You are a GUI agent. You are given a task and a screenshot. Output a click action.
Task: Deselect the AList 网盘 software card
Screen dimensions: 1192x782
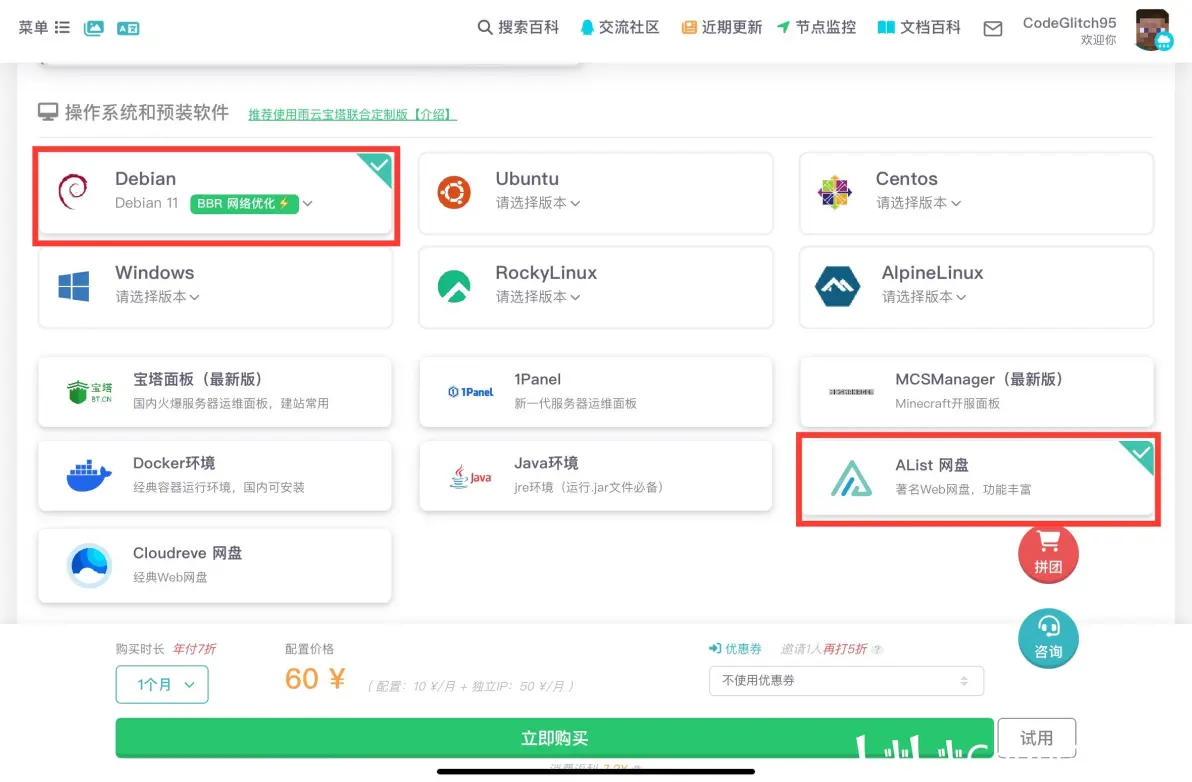tap(978, 479)
